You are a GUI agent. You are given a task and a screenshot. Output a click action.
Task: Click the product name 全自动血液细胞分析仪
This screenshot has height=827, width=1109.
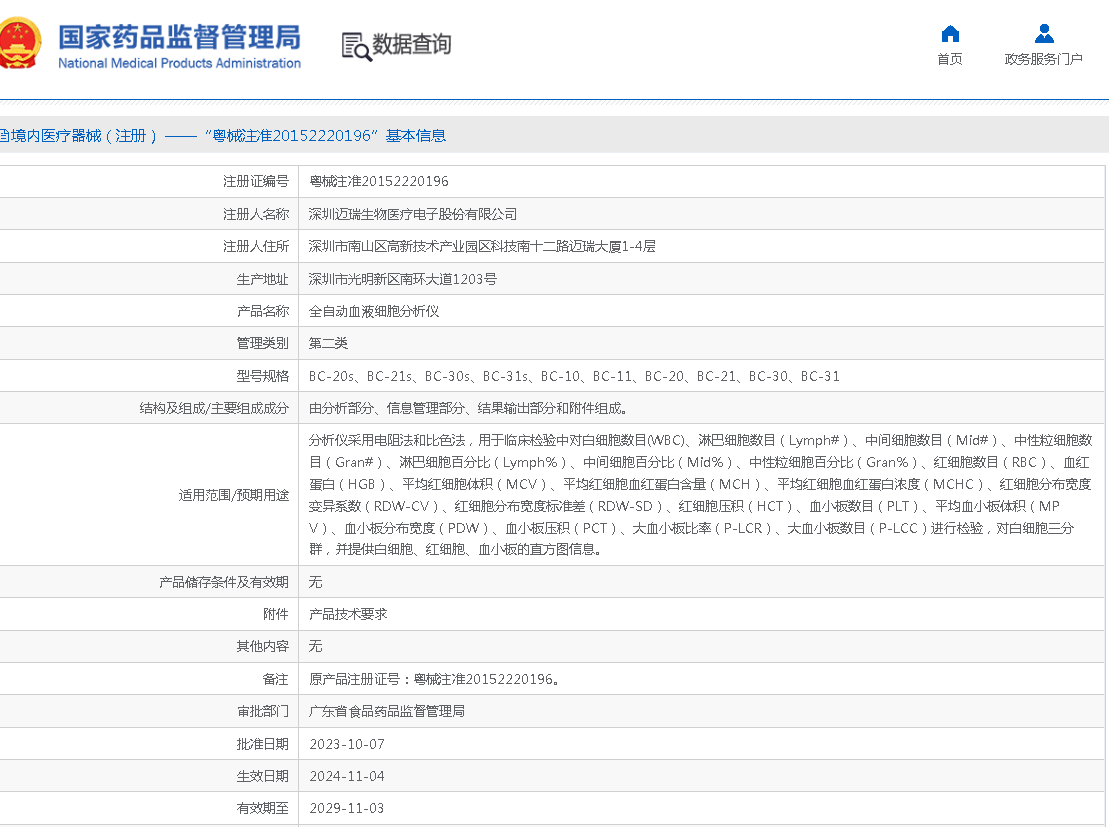click(373, 310)
